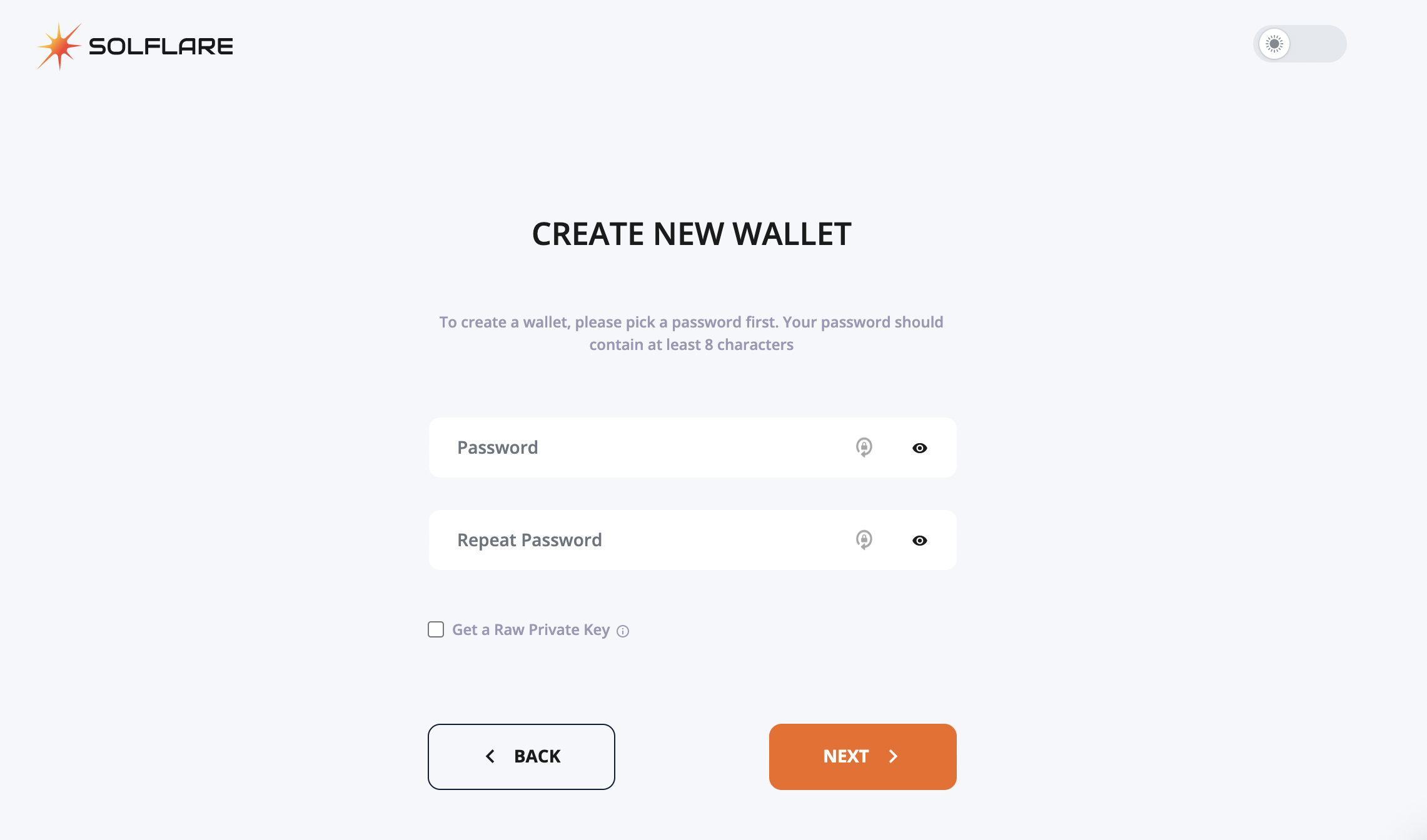1427x840 pixels.
Task: Go back with the BACK button
Action: coord(521,756)
